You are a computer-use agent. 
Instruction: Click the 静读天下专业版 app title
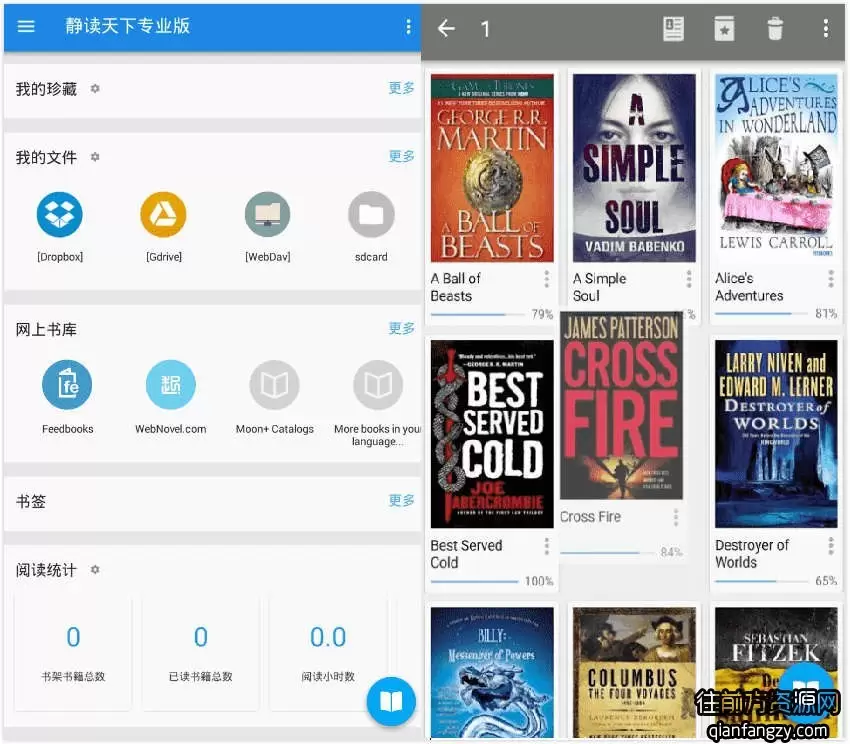[x=127, y=26]
